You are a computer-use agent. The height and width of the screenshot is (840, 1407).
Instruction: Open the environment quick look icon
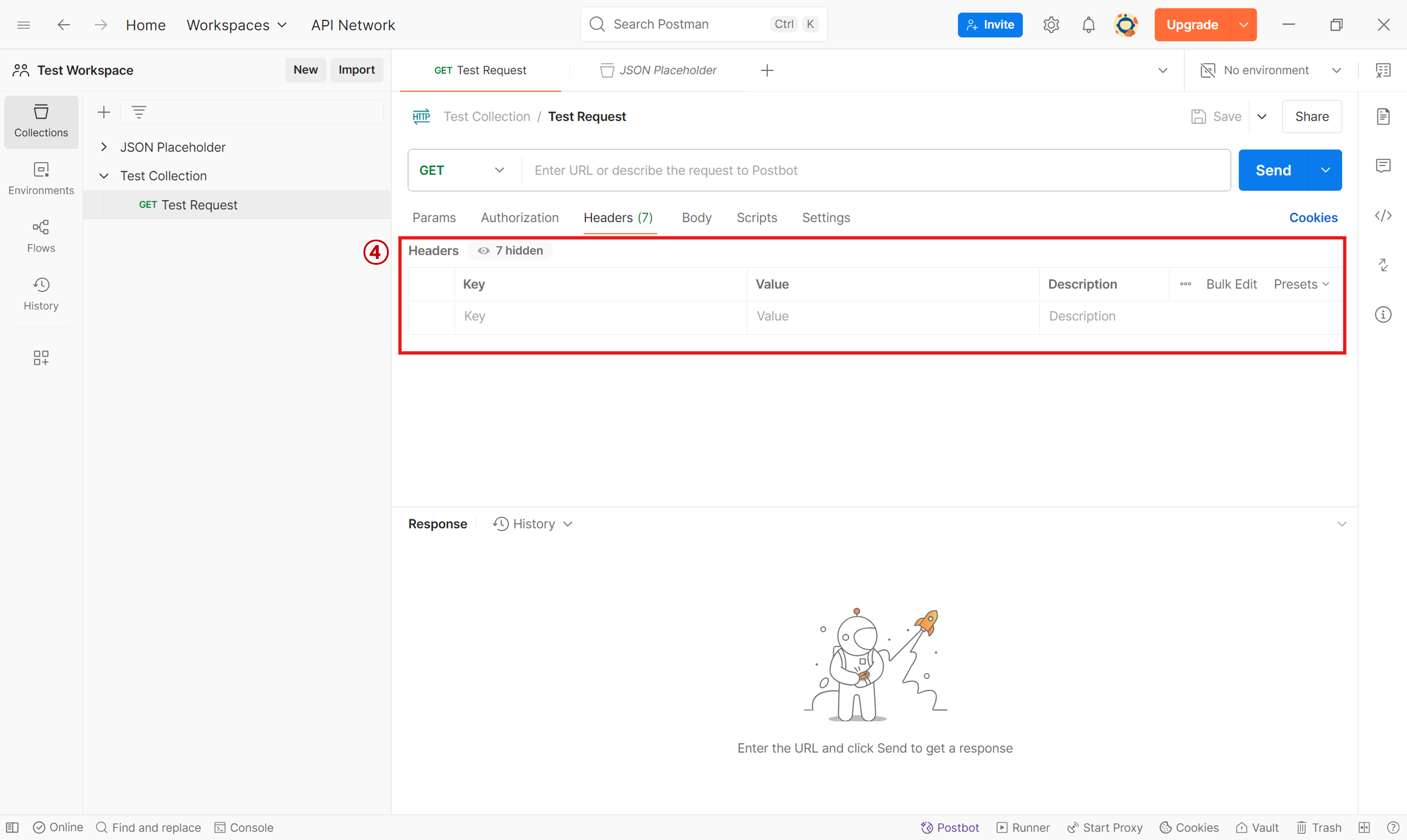pyautogui.click(x=1383, y=70)
